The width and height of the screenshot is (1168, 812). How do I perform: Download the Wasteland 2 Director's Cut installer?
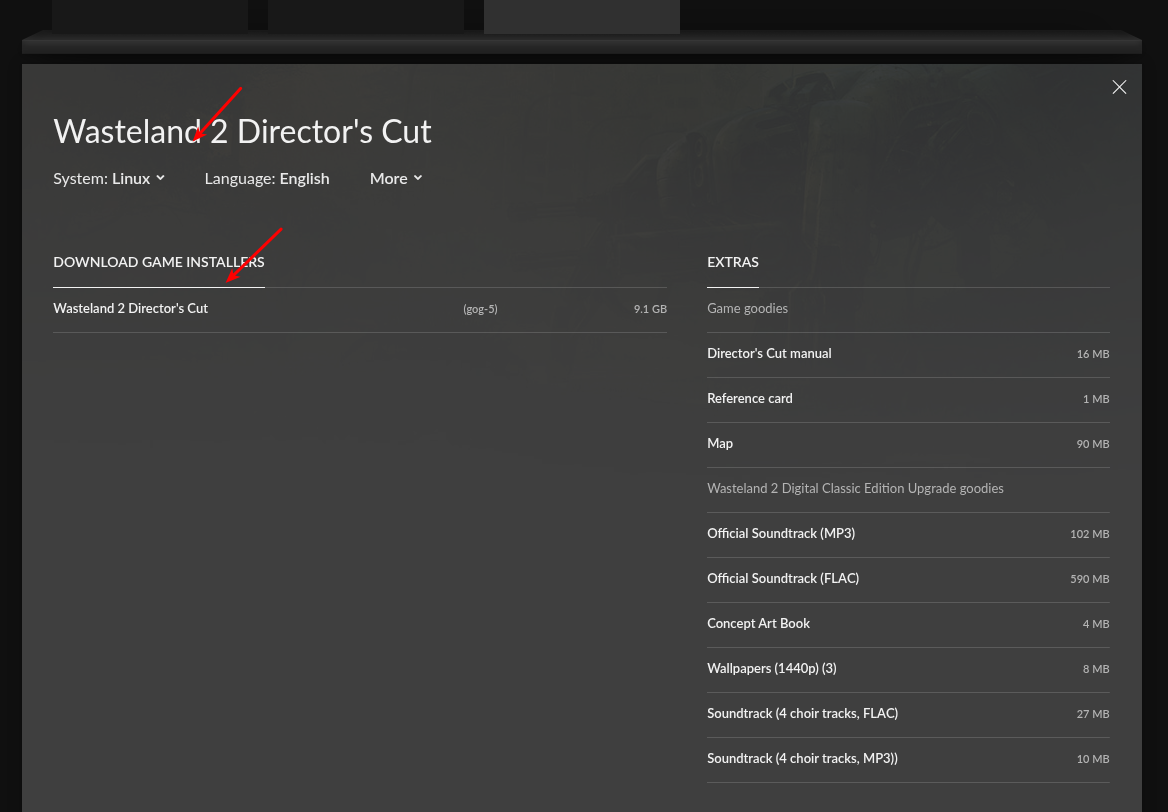360,309
